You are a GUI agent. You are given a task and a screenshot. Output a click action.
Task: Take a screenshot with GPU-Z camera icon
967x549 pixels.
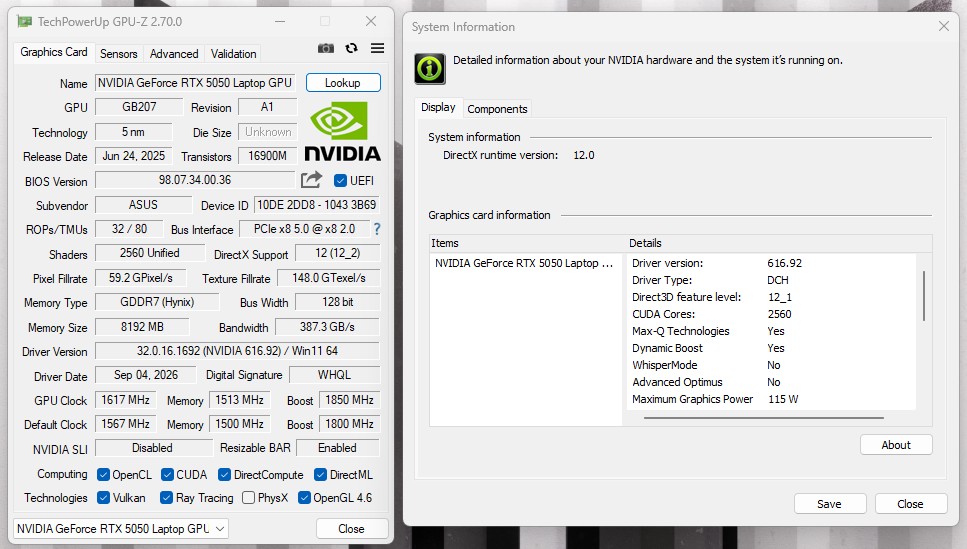coord(326,48)
